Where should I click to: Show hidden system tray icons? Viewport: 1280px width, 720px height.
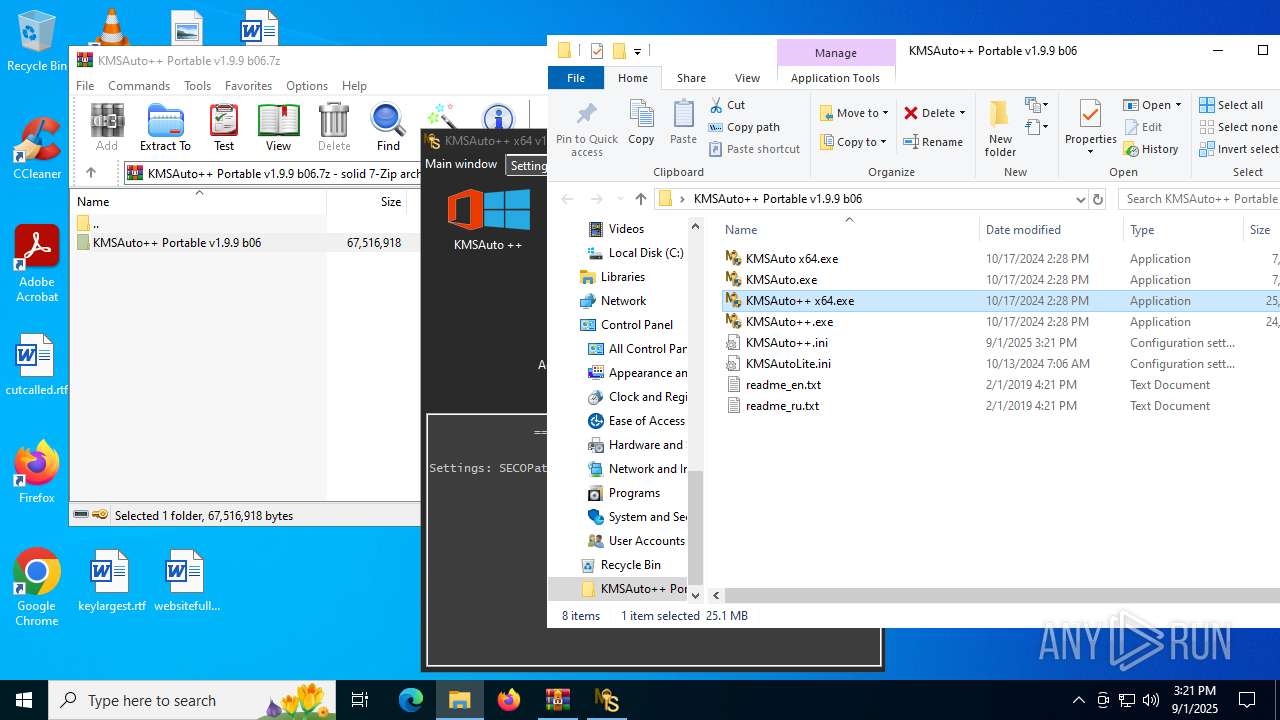(1078, 700)
